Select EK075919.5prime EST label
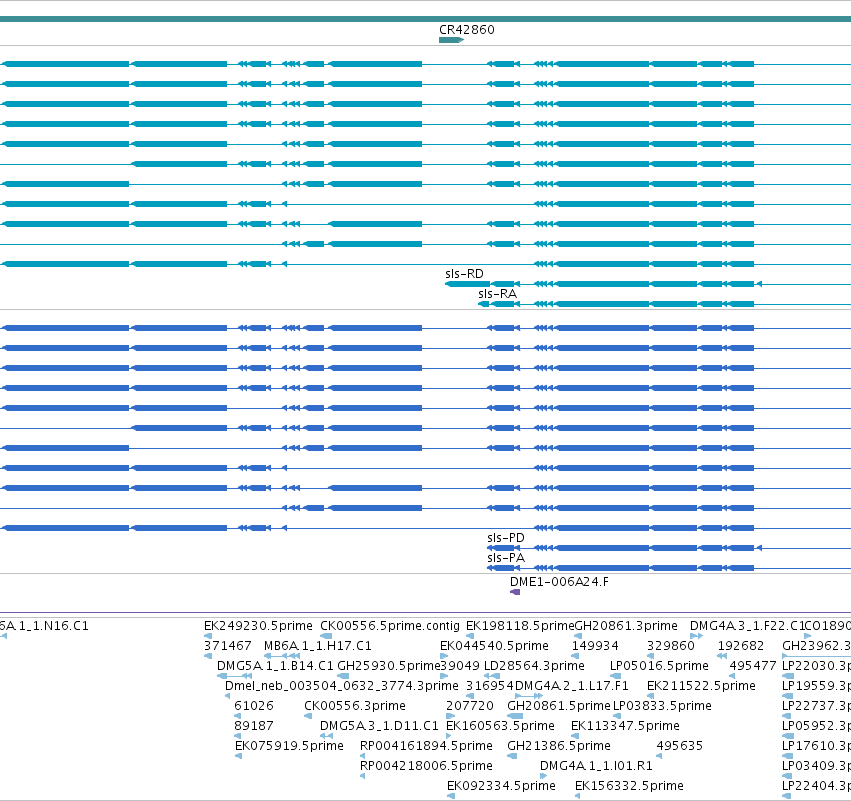The height and width of the screenshot is (801, 851). coord(289,746)
